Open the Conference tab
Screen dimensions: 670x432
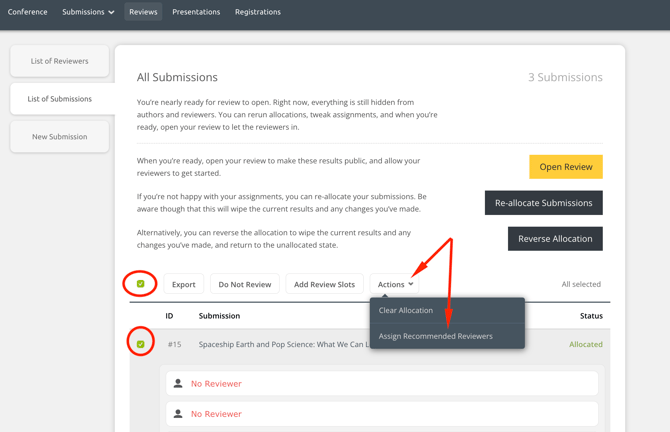point(28,12)
